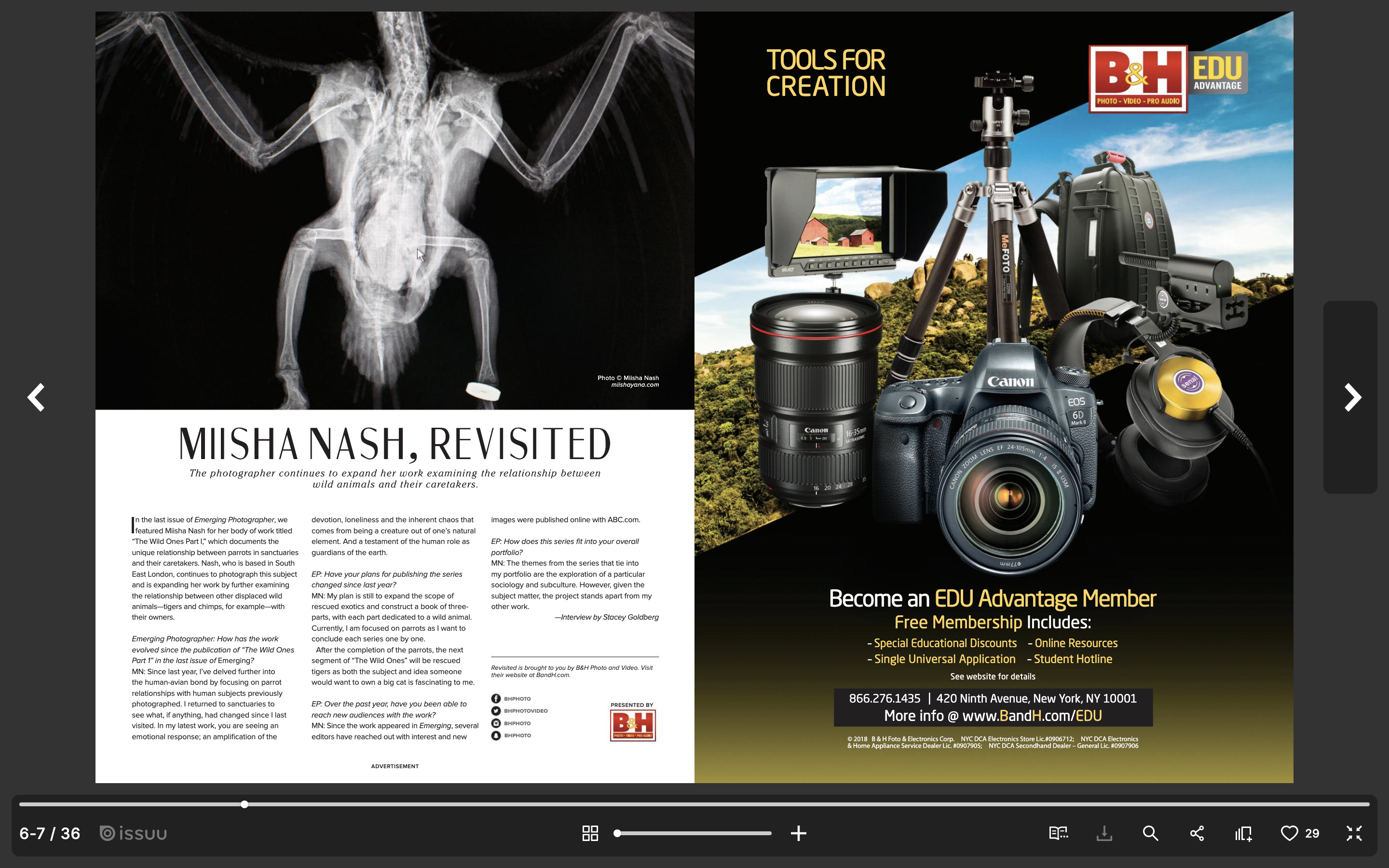Zoom in with the plus icon

click(x=798, y=833)
